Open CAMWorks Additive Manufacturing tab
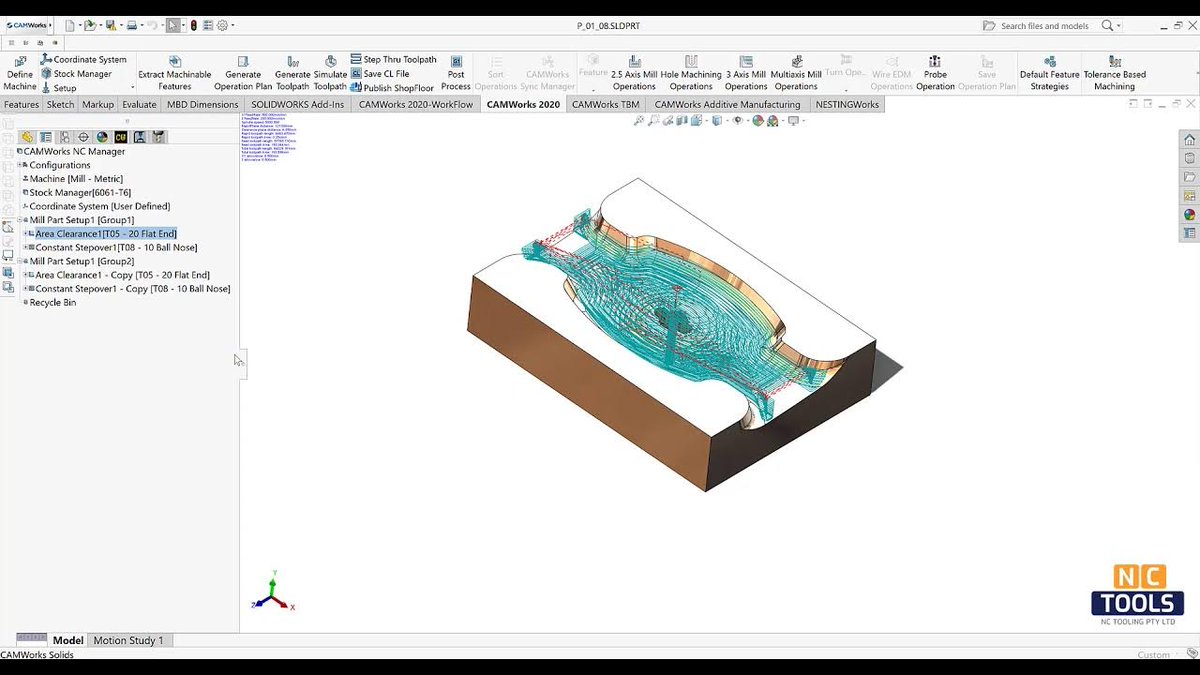The height and width of the screenshot is (675, 1200). [728, 104]
